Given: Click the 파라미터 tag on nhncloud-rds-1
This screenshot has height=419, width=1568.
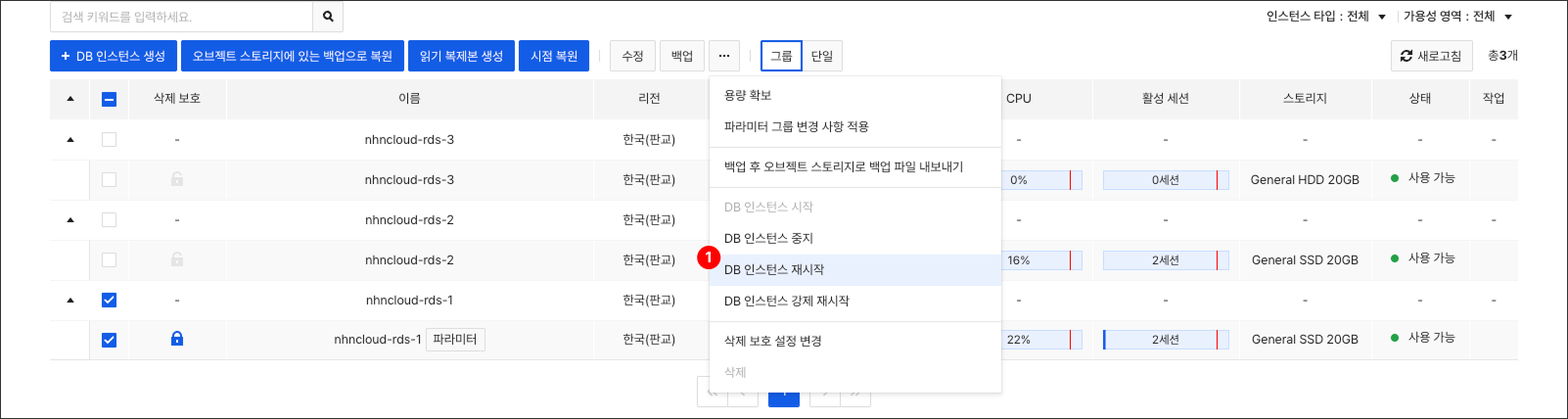Looking at the screenshot, I should coord(455,340).
